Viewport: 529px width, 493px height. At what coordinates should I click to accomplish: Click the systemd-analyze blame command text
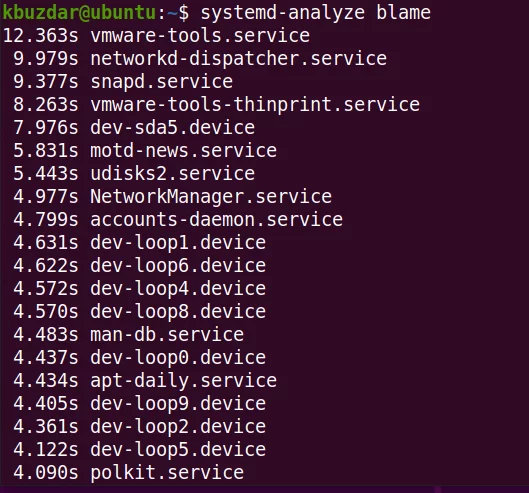pyautogui.click(x=316, y=13)
